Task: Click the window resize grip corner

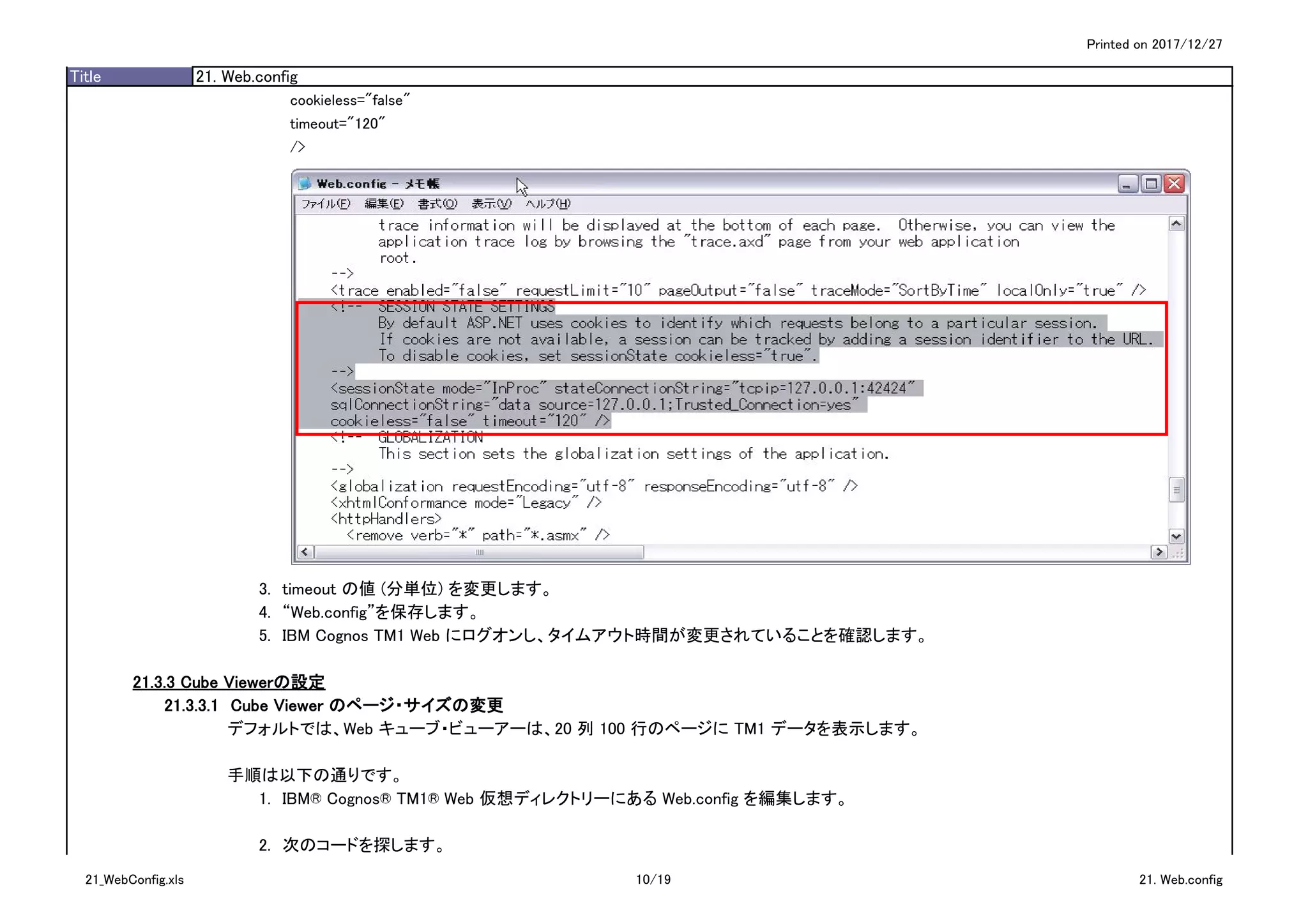Action: click(x=1177, y=552)
